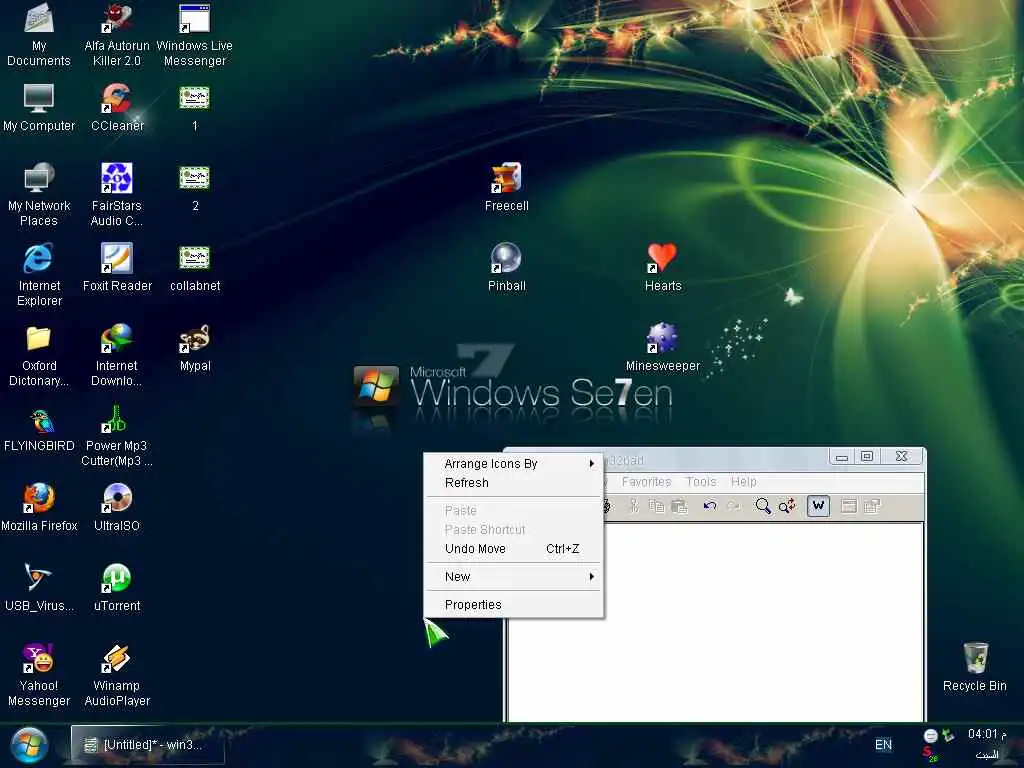Select the Power Mp3 Cutter shortcut
The height and width of the screenshot is (768, 1024).
tap(117, 436)
